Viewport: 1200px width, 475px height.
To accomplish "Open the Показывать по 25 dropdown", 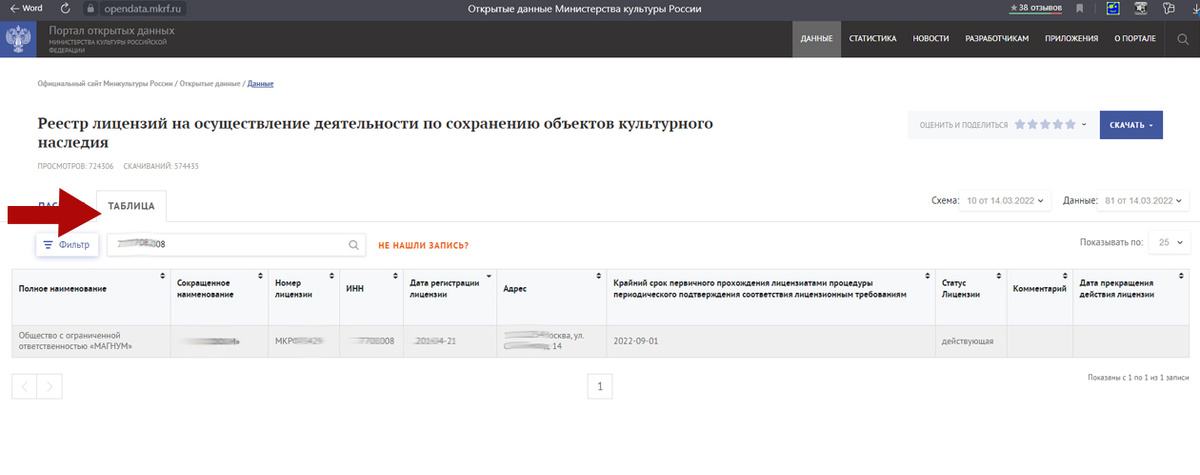I will pos(1170,243).
